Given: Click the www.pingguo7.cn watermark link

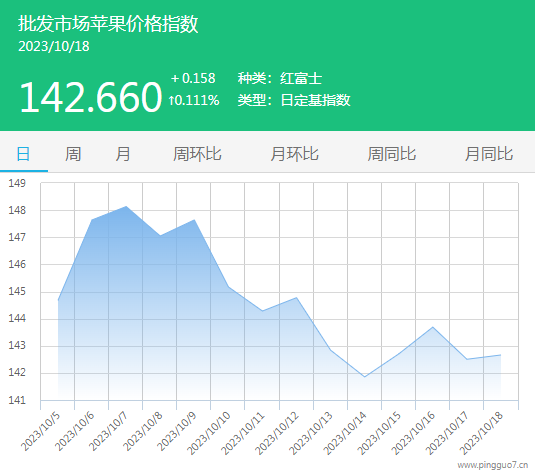Looking at the screenshot, I should pyautogui.click(x=493, y=465).
